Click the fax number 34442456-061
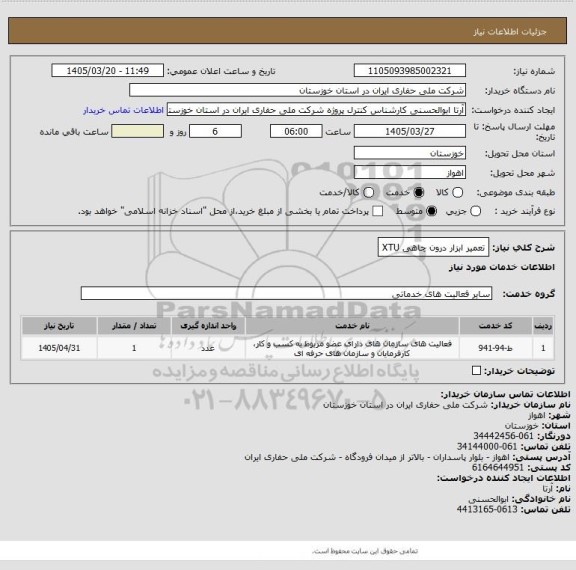The width and height of the screenshot is (576, 570). [x=503, y=436]
